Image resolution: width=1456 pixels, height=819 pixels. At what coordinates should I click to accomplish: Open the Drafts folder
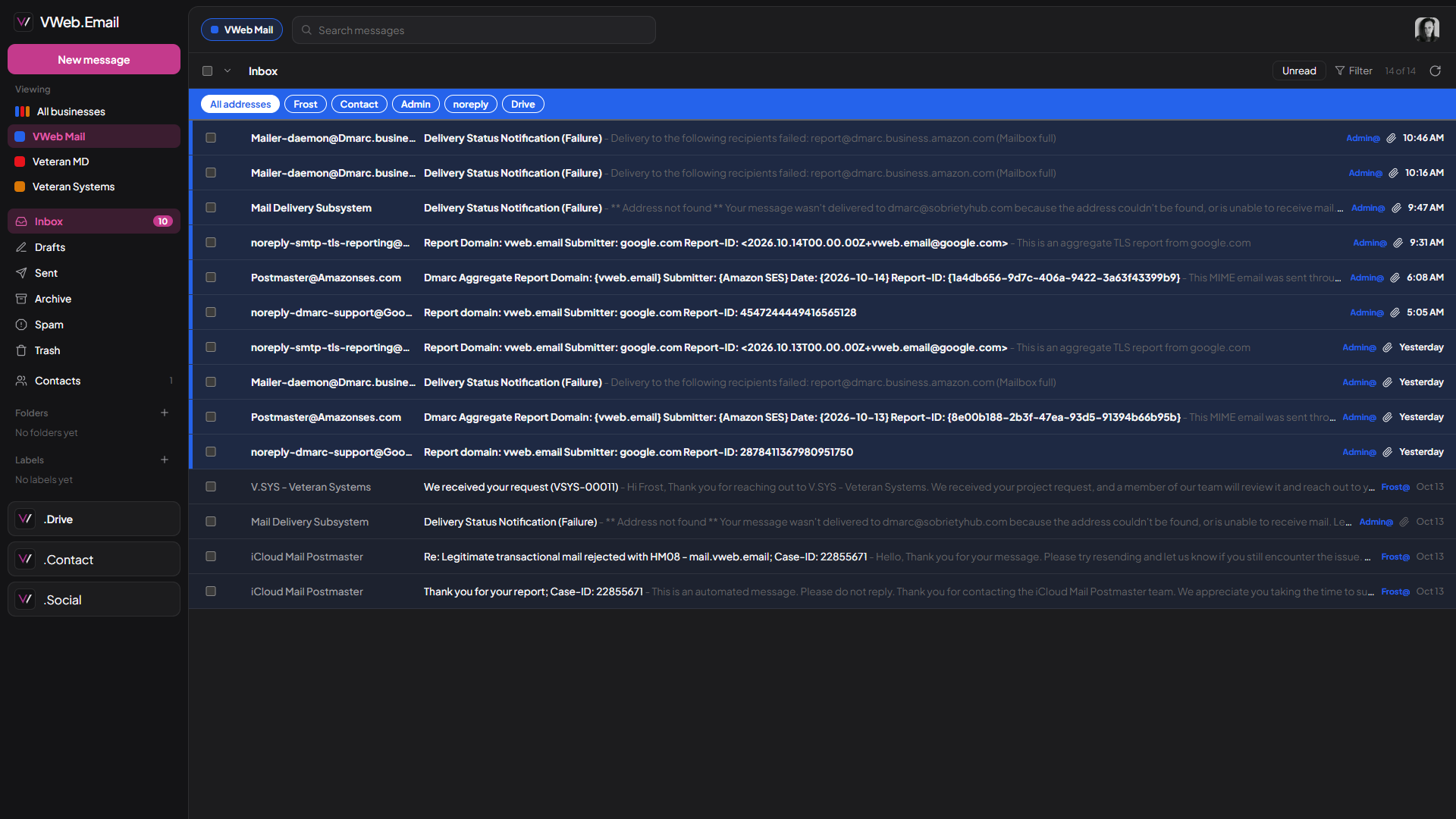click(x=94, y=247)
